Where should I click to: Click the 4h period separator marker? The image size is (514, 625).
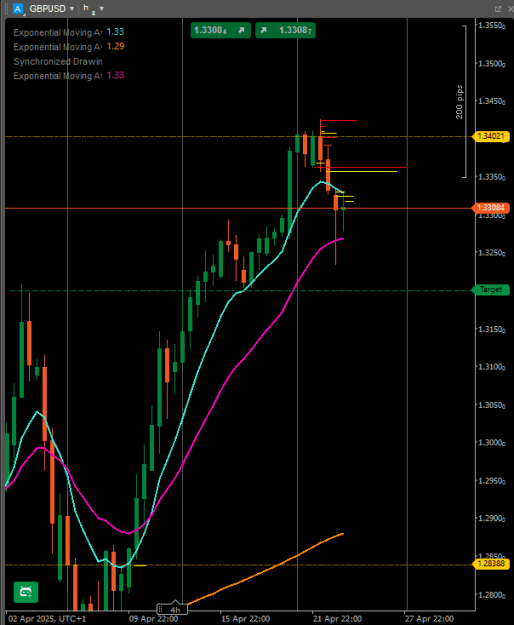pyautogui.click(x=172, y=609)
